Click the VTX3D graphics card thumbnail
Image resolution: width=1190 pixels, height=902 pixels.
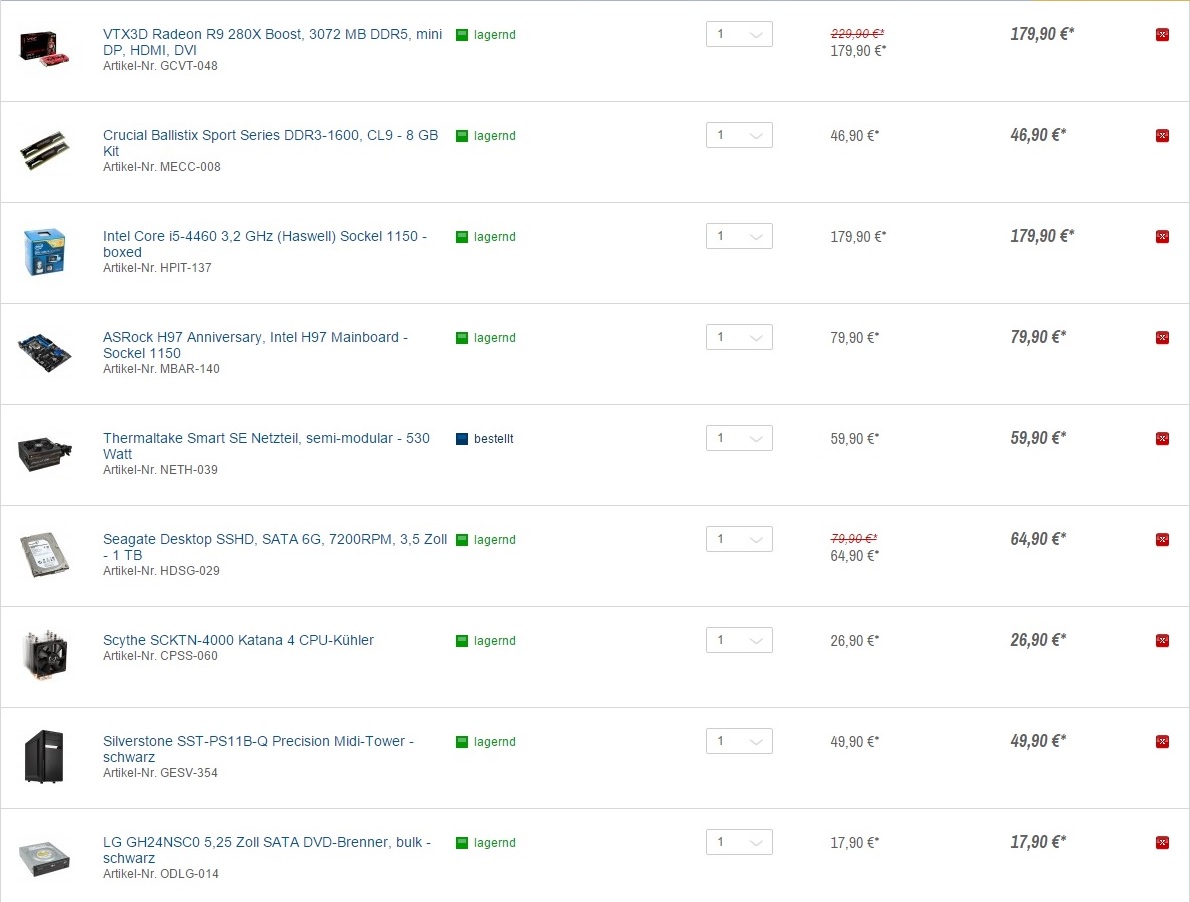(44, 49)
